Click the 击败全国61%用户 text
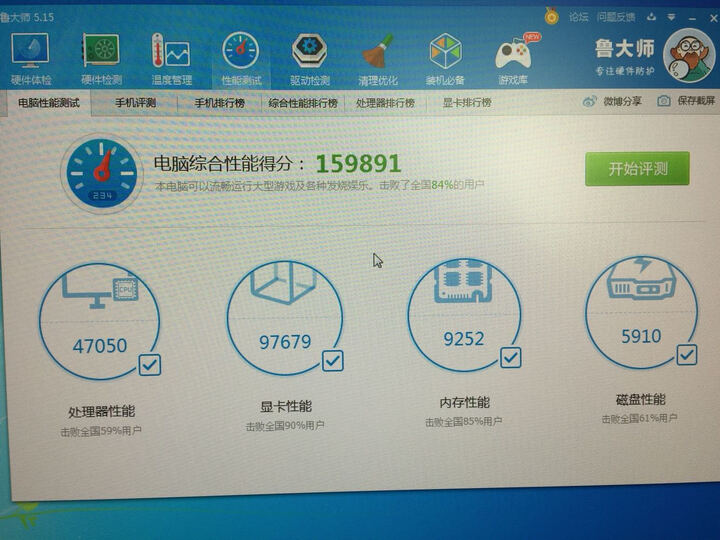 640,418
